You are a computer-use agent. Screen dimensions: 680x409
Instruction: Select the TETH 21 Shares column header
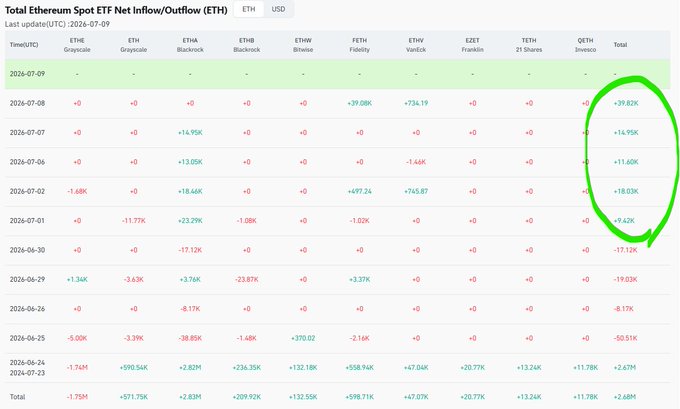pyautogui.click(x=529, y=45)
